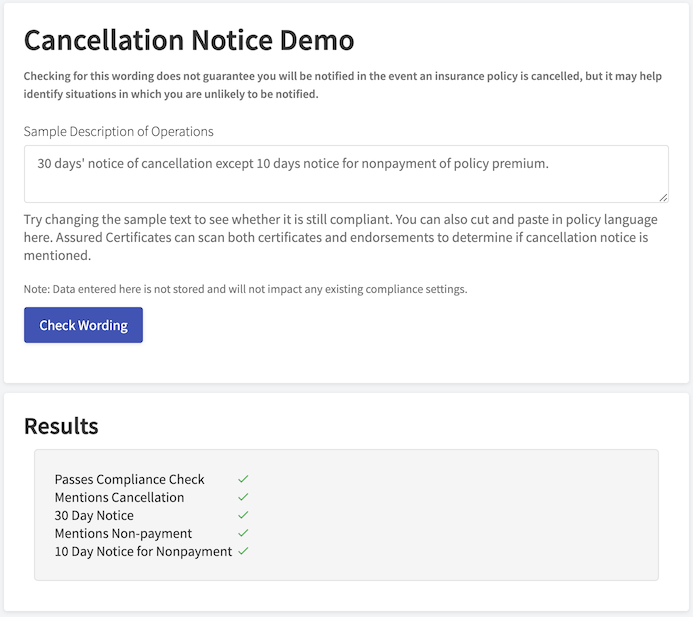Image resolution: width=693 pixels, height=617 pixels.
Task: Click the Passes Compliance Check label
Action: (129, 480)
